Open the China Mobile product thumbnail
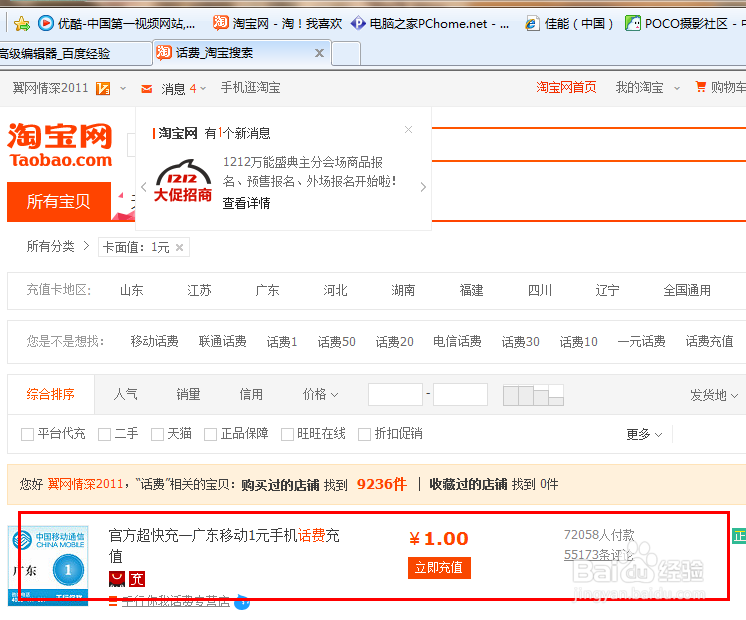This screenshot has width=746, height=620. click(48, 566)
